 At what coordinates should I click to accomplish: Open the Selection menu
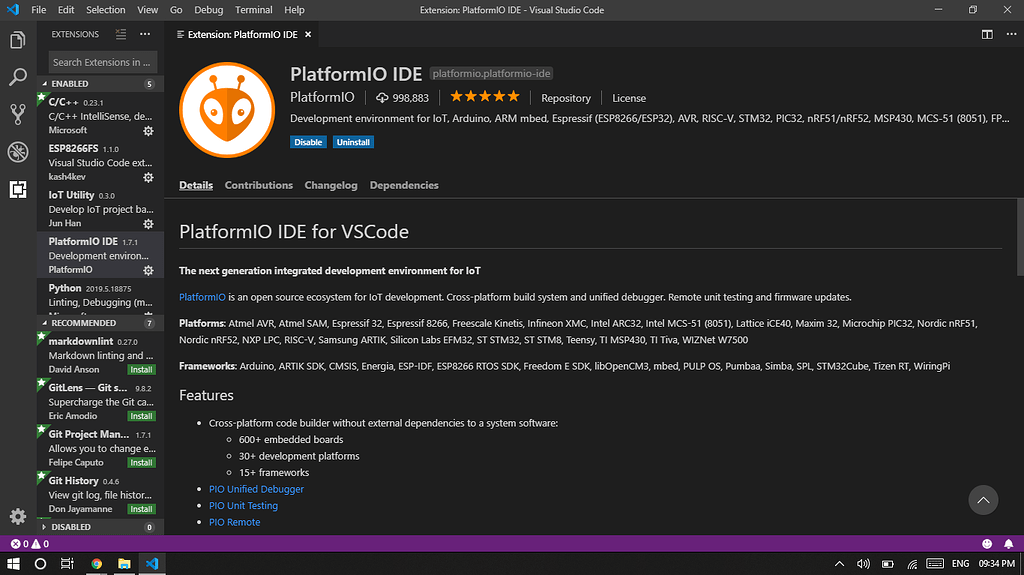click(106, 10)
